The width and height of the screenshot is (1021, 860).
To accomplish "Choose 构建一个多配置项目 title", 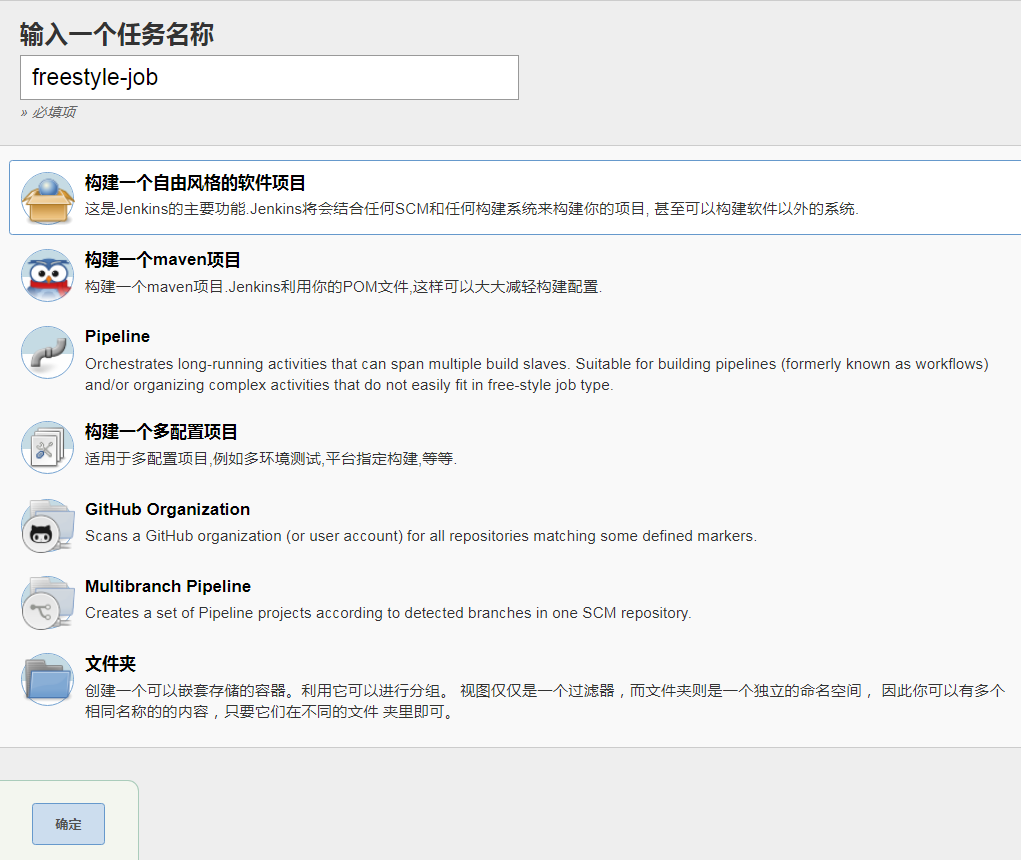I will 161,432.
